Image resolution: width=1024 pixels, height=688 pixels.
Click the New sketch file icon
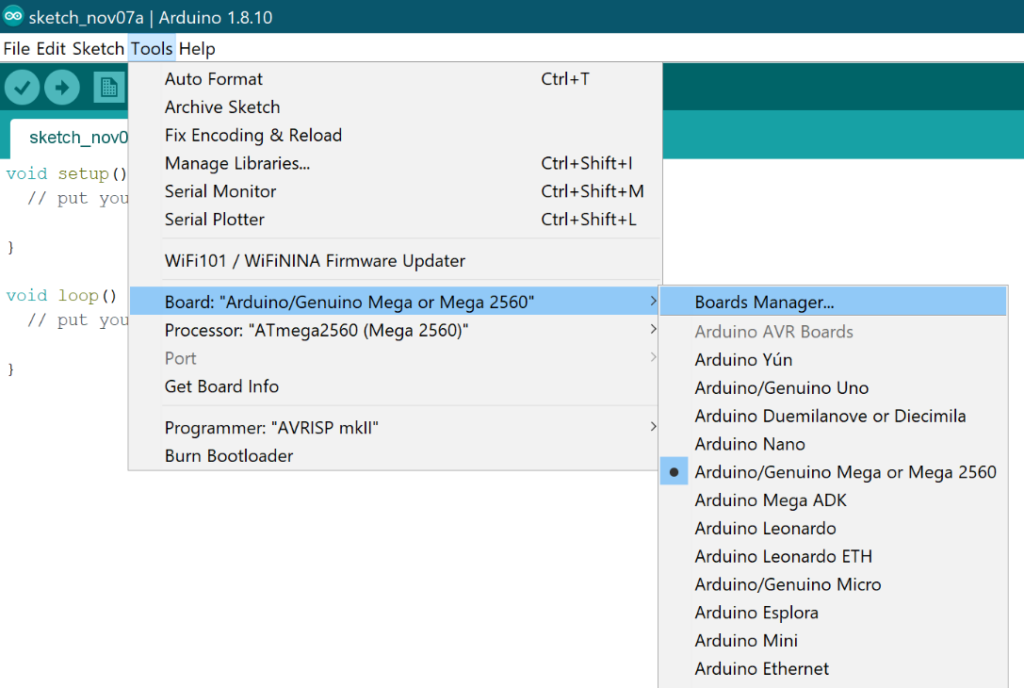pyautogui.click(x=108, y=87)
